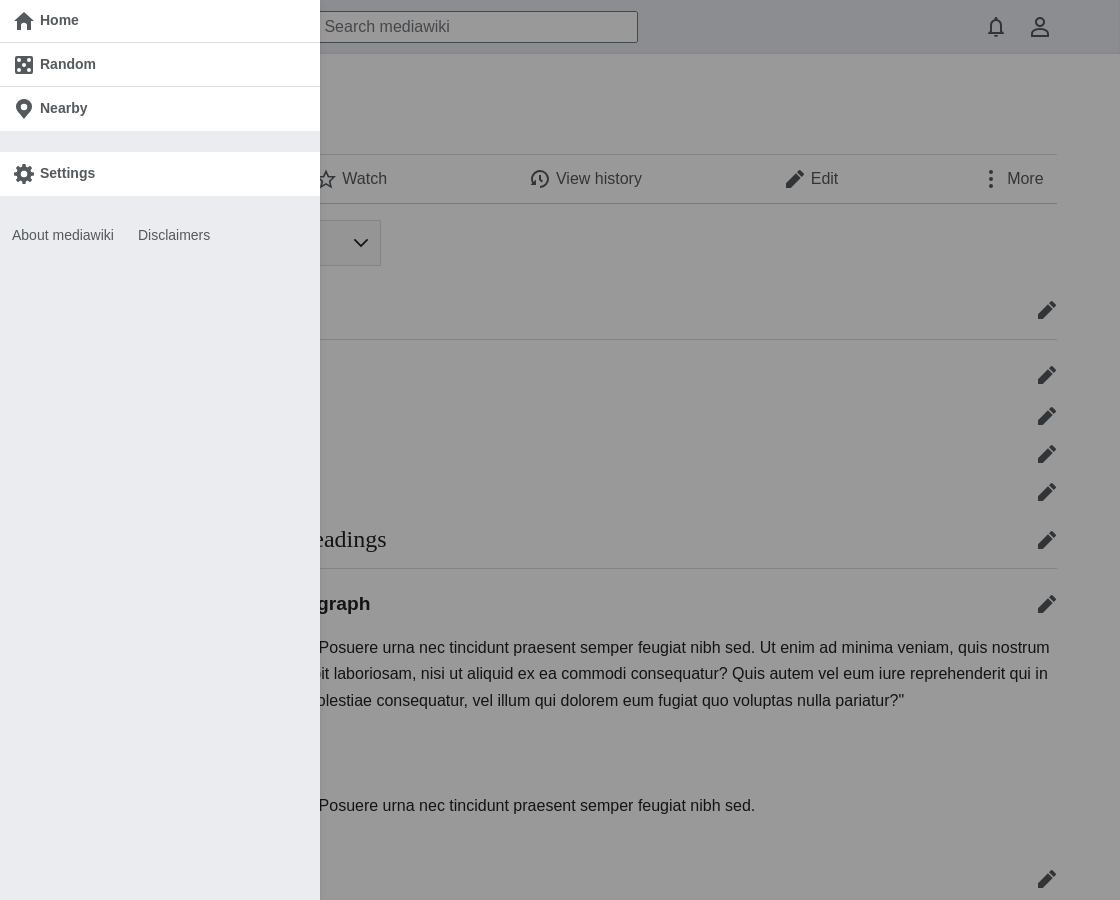Click the topmost section edit pencil
Viewport: 1120px width, 900px height.
[1046, 310]
